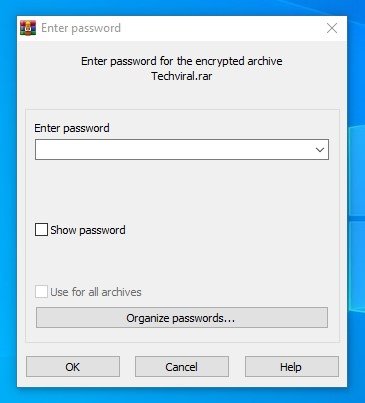This screenshot has height=403, width=365.
Task: Click the Enter password field label
Action: click(x=72, y=128)
